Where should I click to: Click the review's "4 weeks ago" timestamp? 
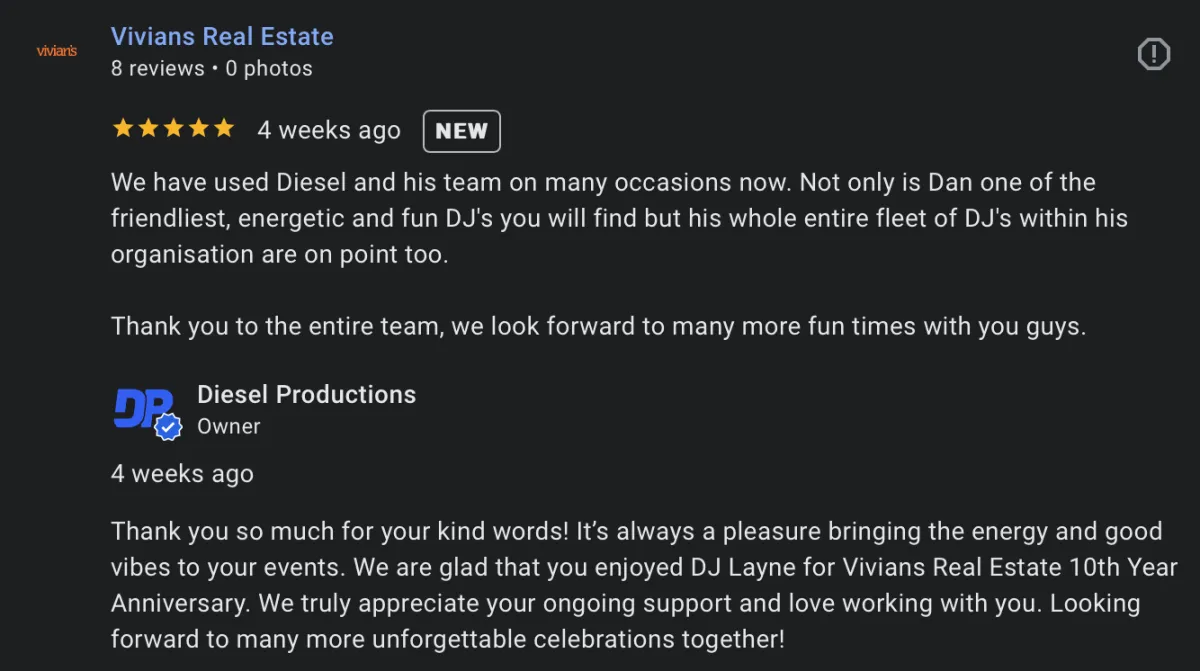[x=329, y=131]
